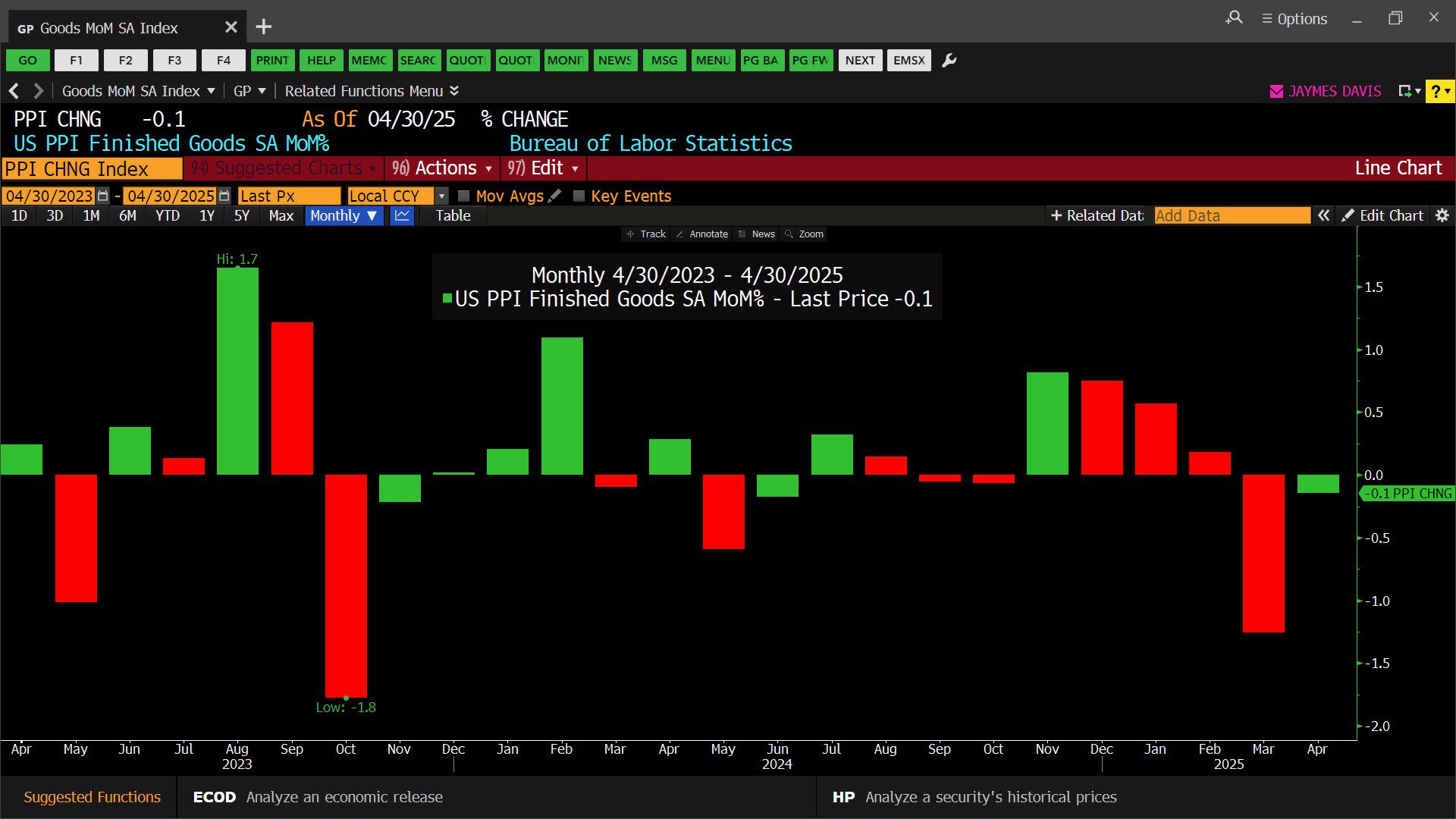This screenshot has height=819, width=1456.
Task: Enable the Key Events checkbox
Action: pos(579,196)
